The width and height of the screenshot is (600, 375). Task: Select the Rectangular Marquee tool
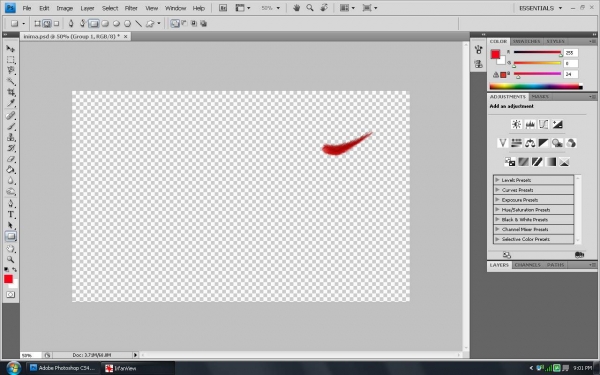coord(10,60)
